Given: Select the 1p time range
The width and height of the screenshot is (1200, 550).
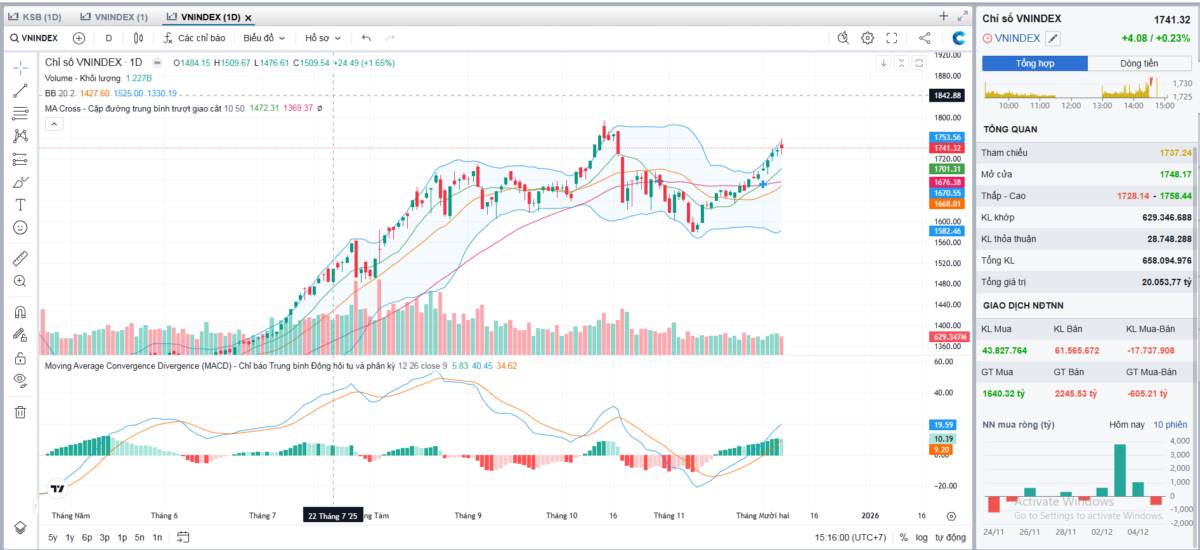Looking at the screenshot, I should pos(122,537).
